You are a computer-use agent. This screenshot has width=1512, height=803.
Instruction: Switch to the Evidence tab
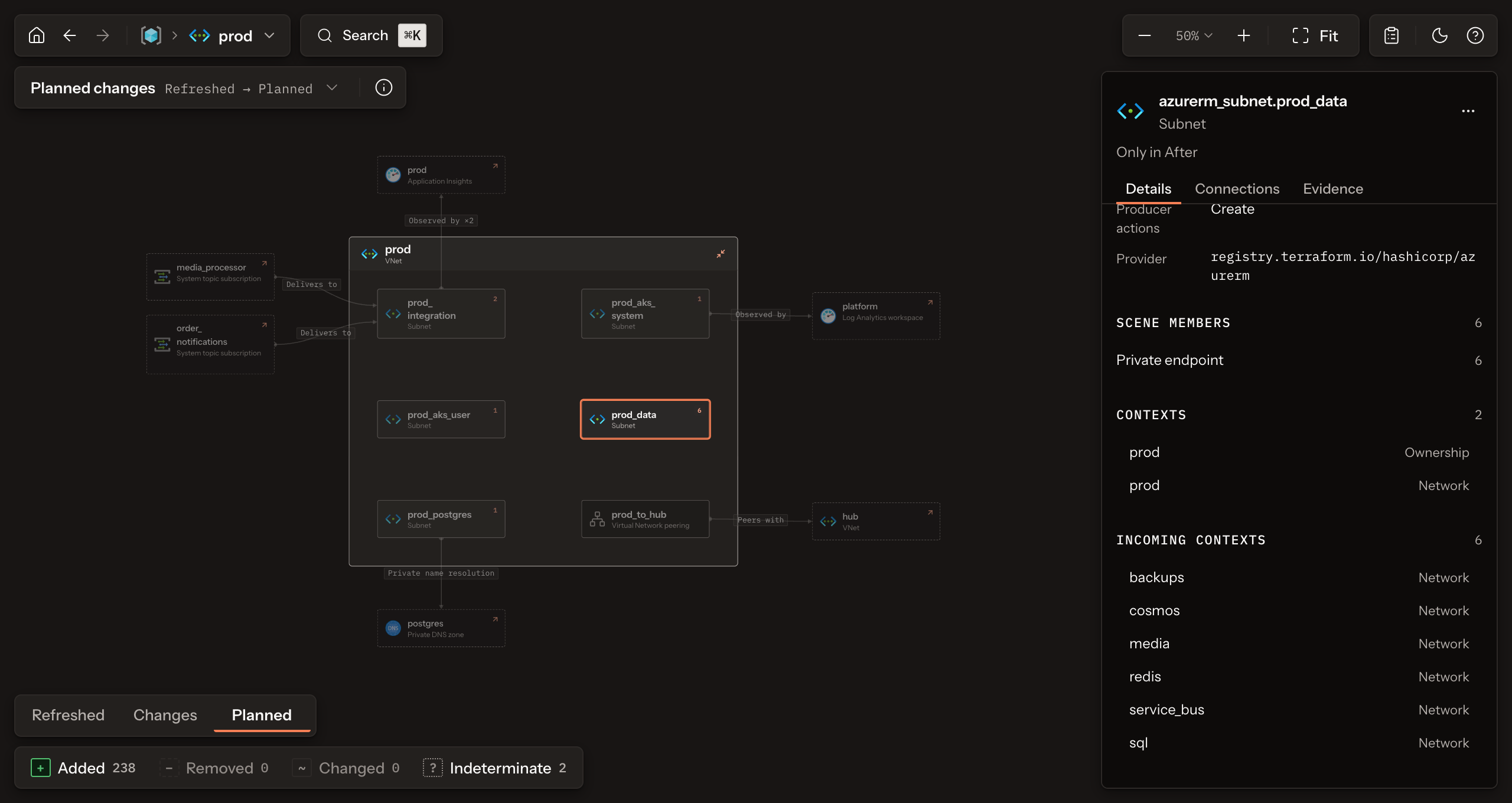coord(1333,189)
